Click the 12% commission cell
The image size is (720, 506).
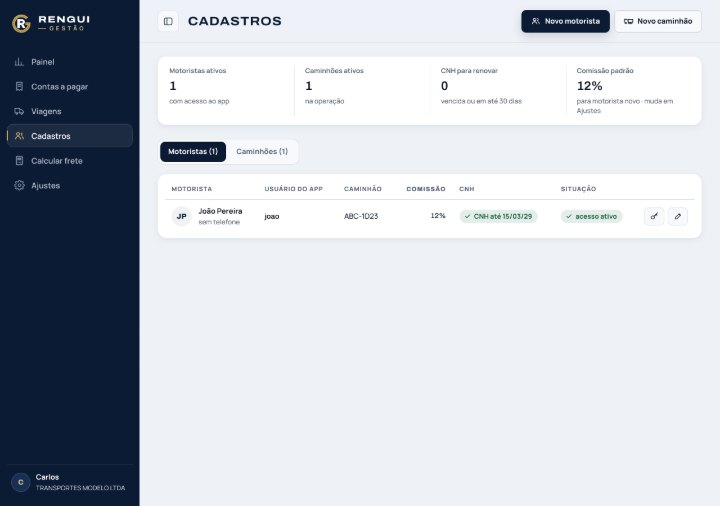tap(438, 216)
